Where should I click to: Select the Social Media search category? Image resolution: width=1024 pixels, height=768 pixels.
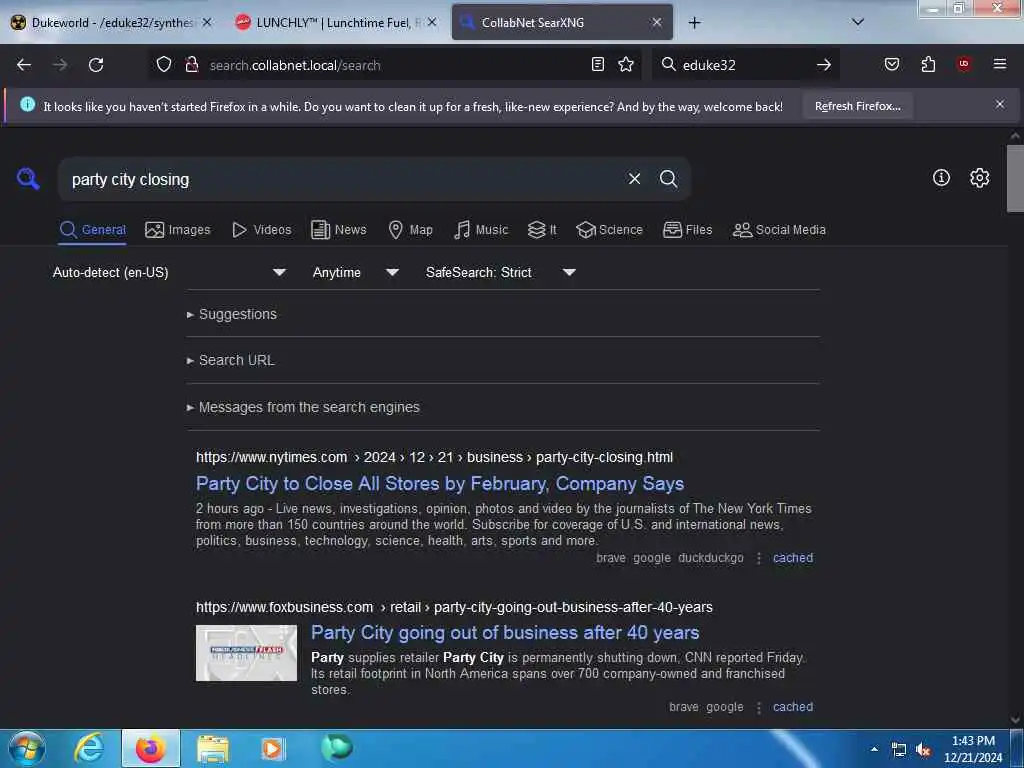pos(779,230)
